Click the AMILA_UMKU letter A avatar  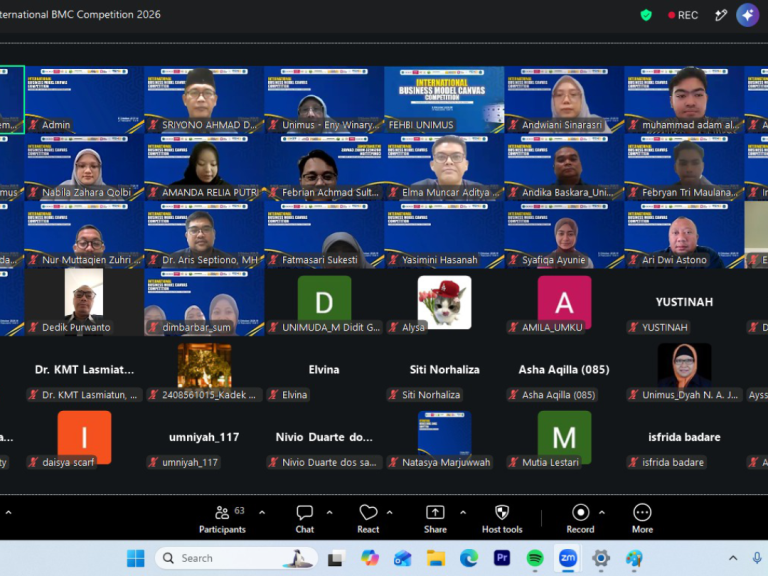click(564, 302)
